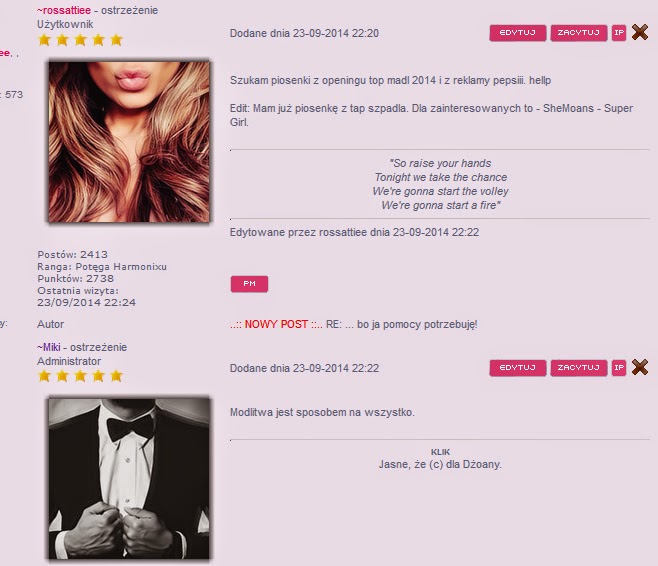
Task: Click the EDYTUJ button on rossattiee's post
Action: pyautogui.click(x=518, y=33)
